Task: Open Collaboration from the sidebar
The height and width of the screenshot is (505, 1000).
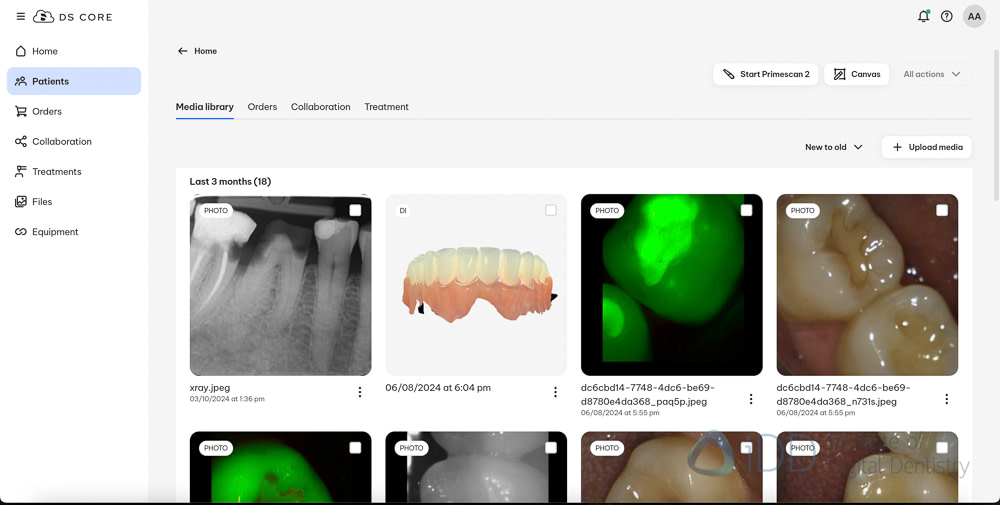Action: pyautogui.click(x=61, y=142)
